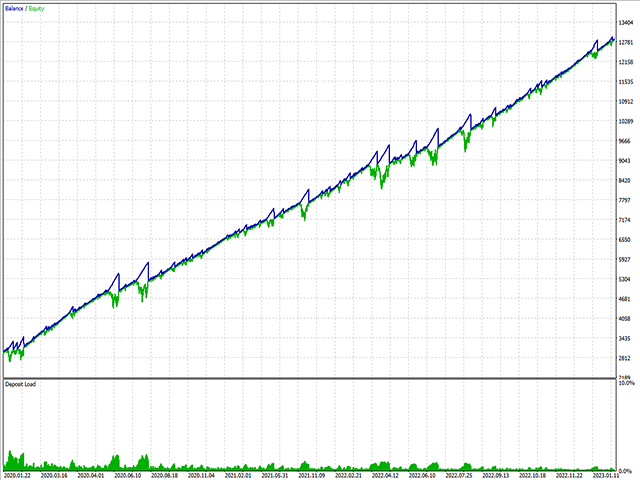Viewport: 640px width, 480px height.
Task: Click the Deposit Load panel label
Action: pyautogui.click(x=20, y=383)
